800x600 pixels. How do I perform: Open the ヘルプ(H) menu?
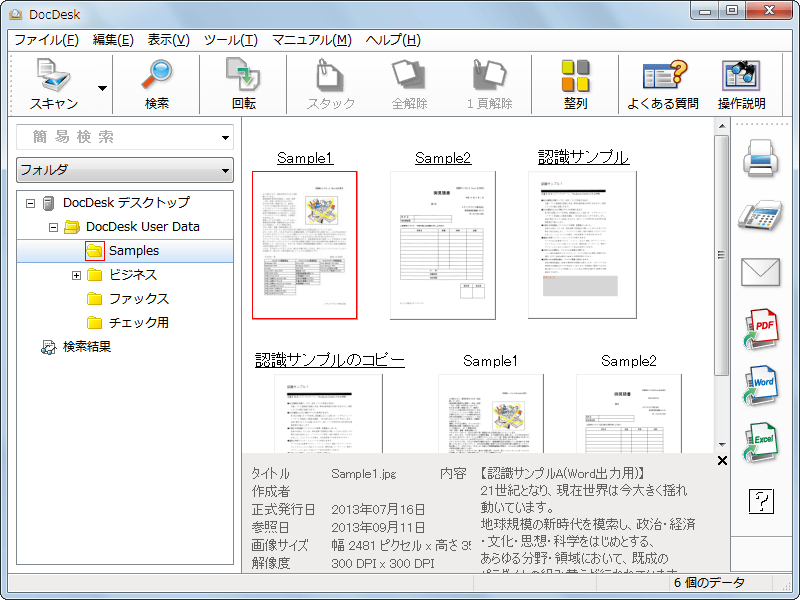coord(393,40)
